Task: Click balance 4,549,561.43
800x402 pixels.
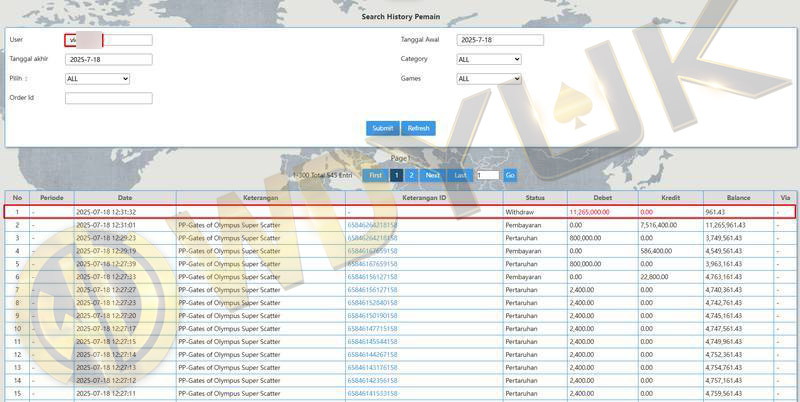Action: (x=723, y=251)
